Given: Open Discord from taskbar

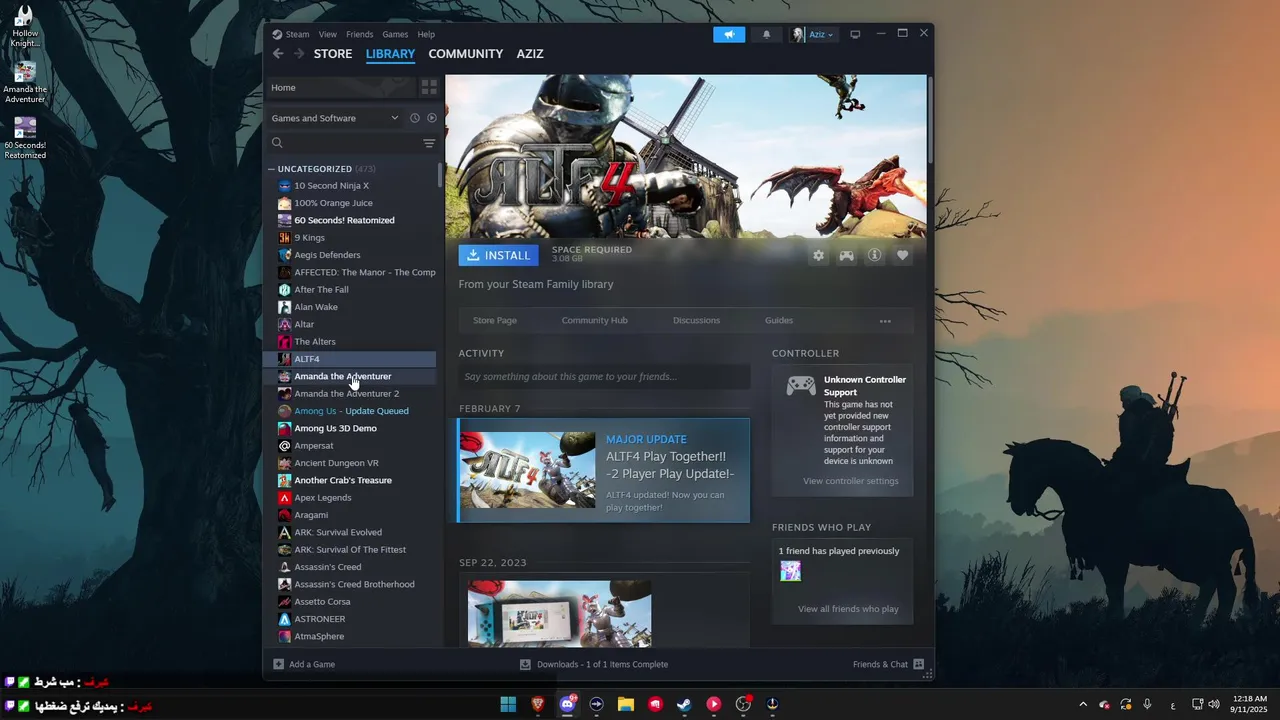Looking at the screenshot, I should pyautogui.click(x=568, y=704).
